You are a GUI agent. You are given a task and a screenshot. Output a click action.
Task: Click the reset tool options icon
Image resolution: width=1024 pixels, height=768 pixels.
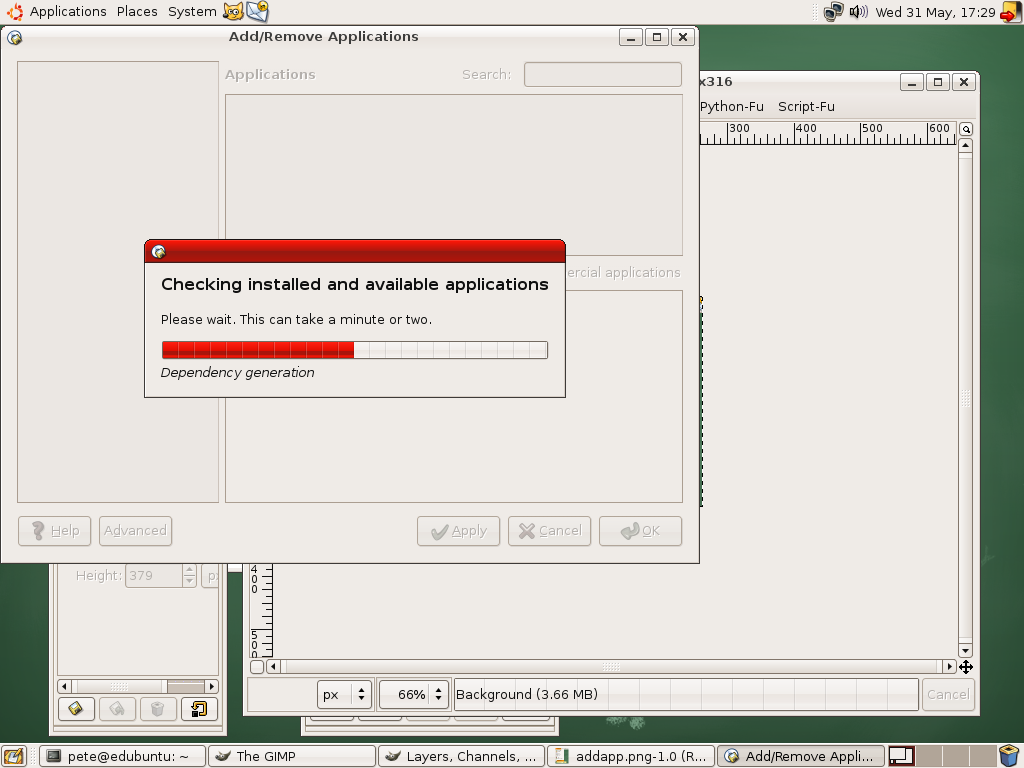click(x=199, y=709)
